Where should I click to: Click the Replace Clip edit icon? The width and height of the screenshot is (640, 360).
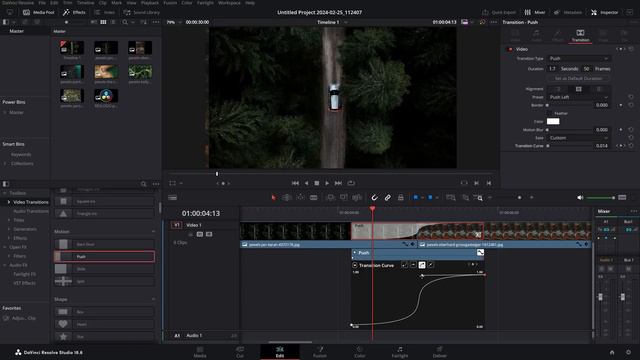point(357,198)
